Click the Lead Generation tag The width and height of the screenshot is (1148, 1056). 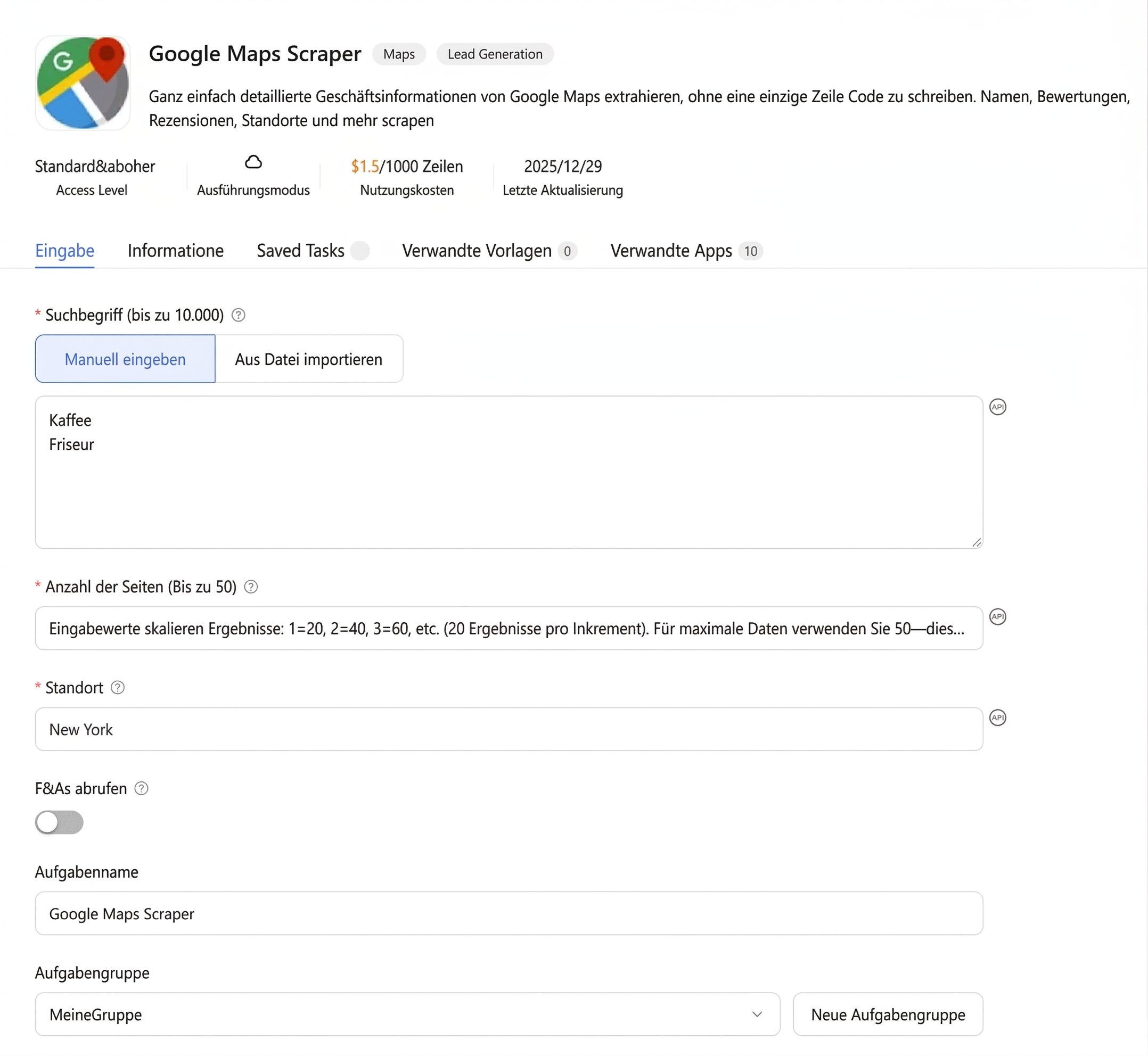(495, 54)
